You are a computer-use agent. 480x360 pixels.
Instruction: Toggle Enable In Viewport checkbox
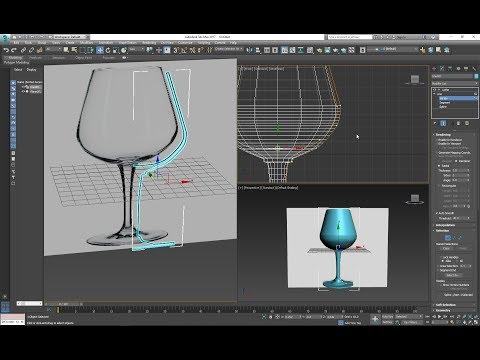436,144
